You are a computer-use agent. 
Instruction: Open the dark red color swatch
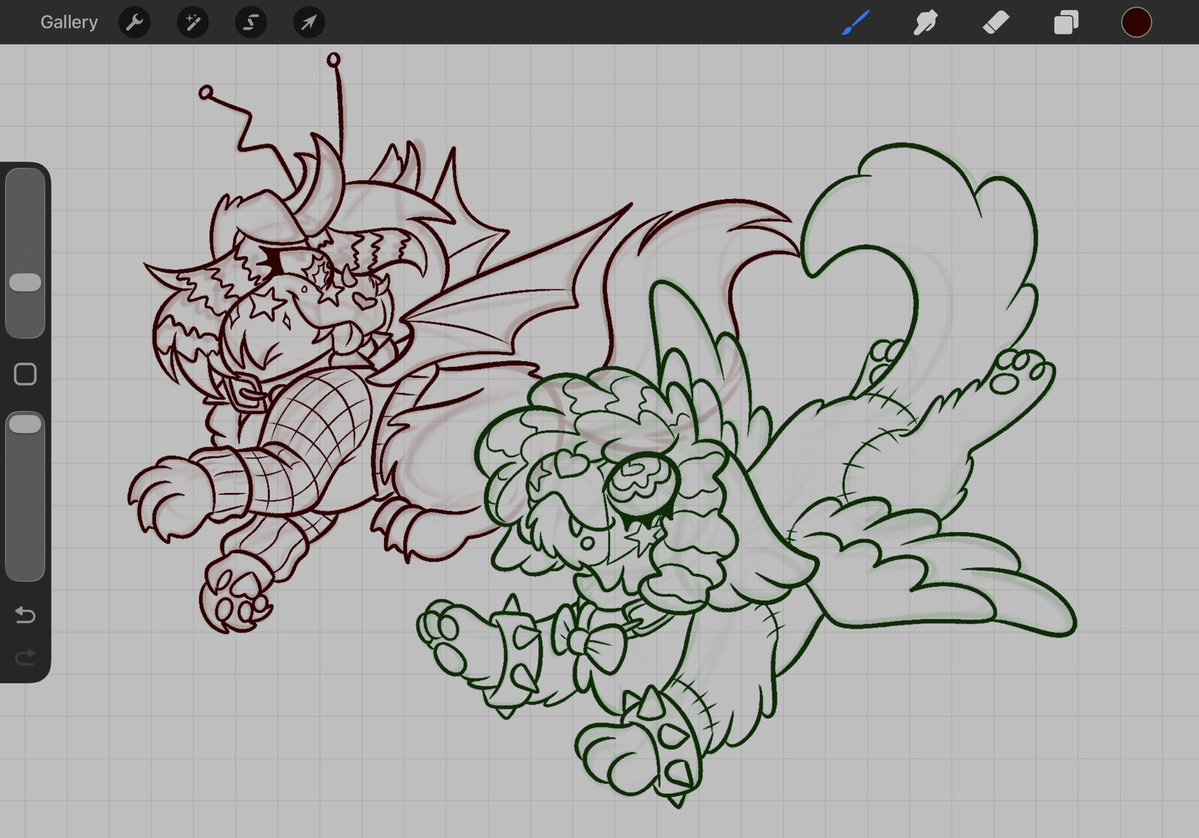point(1136,22)
